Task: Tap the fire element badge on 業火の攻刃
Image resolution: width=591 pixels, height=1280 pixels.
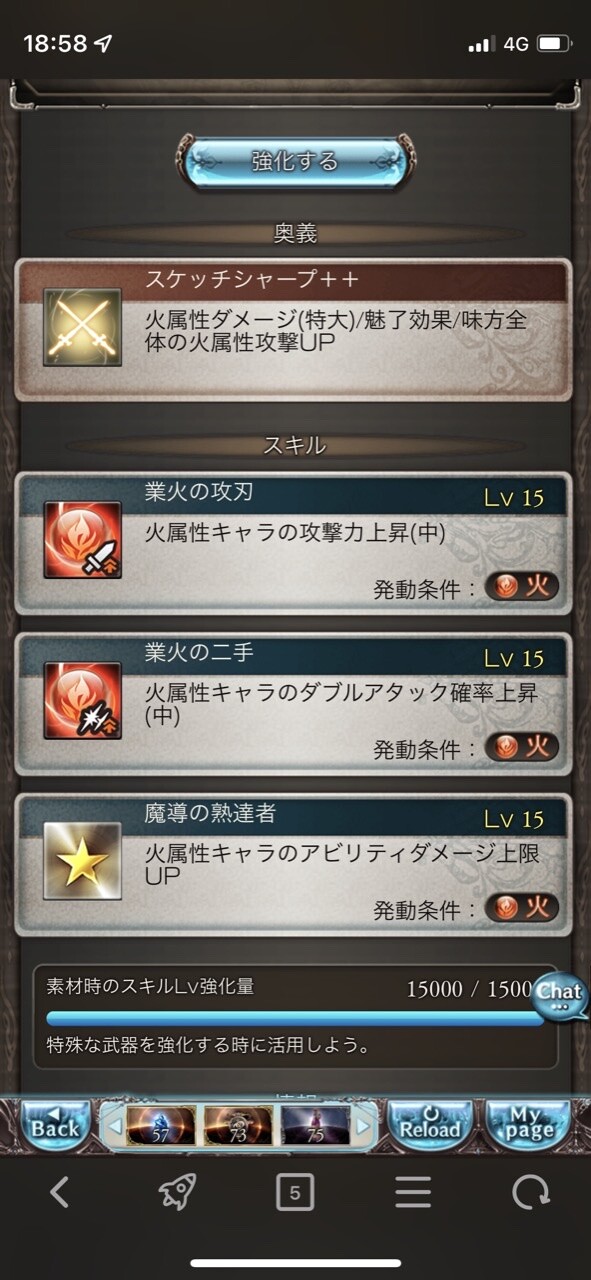Action: tap(521, 587)
